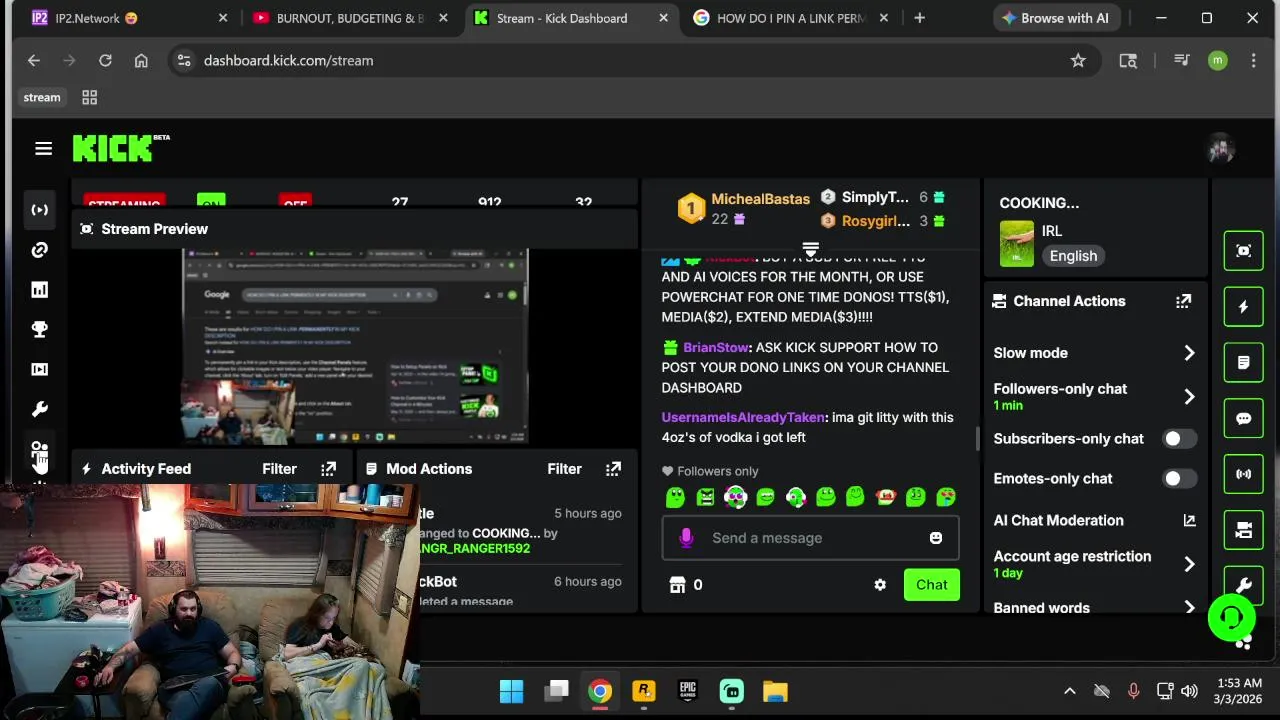Toggle the Channel Actions widget button
Screen dimensions: 1280x720
[1244, 530]
